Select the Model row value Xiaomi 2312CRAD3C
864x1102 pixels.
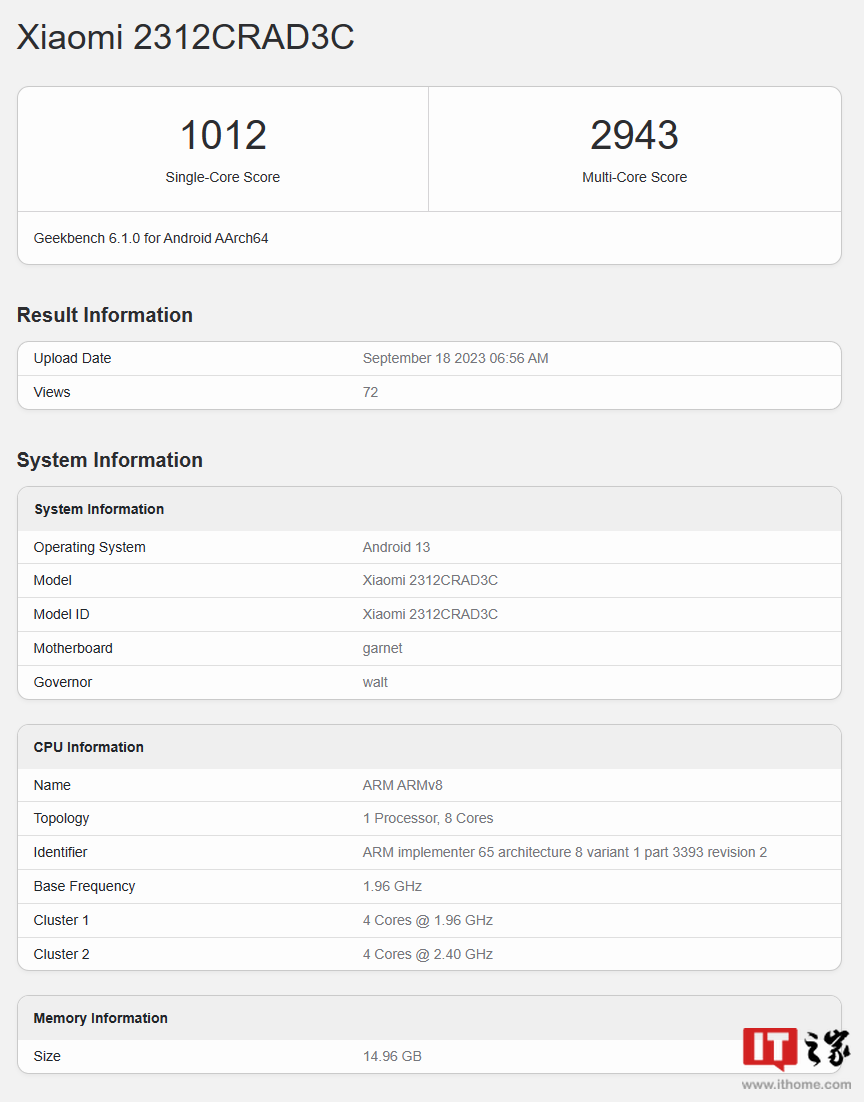click(430, 581)
